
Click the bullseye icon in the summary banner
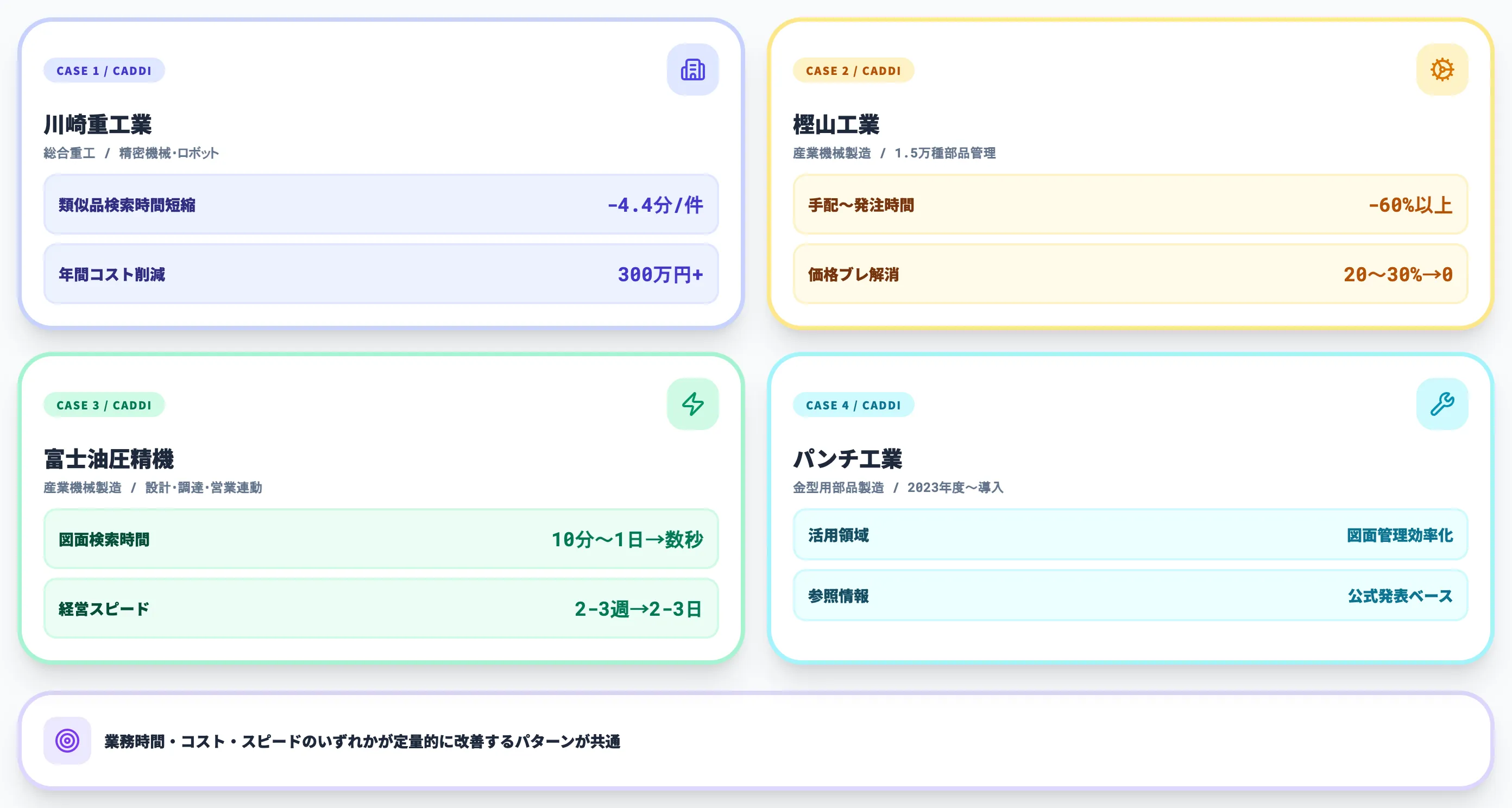click(x=67, y=741)
